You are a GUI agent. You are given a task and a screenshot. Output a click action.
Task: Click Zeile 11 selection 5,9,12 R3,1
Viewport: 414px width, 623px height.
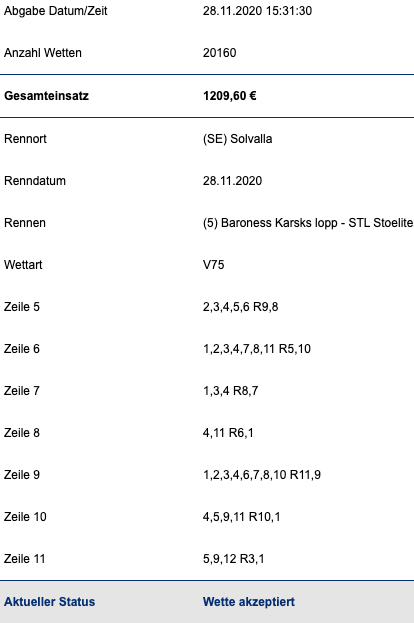[234, 559]
